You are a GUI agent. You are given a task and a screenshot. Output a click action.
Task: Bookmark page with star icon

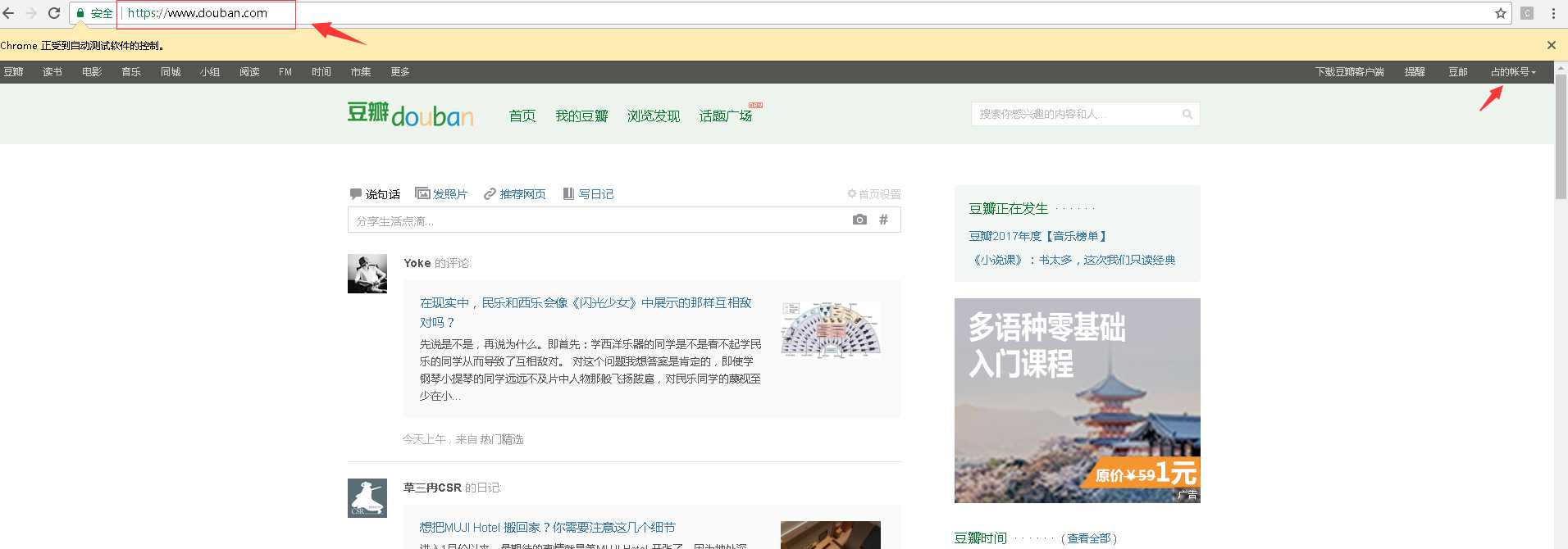coord(1501,13)
